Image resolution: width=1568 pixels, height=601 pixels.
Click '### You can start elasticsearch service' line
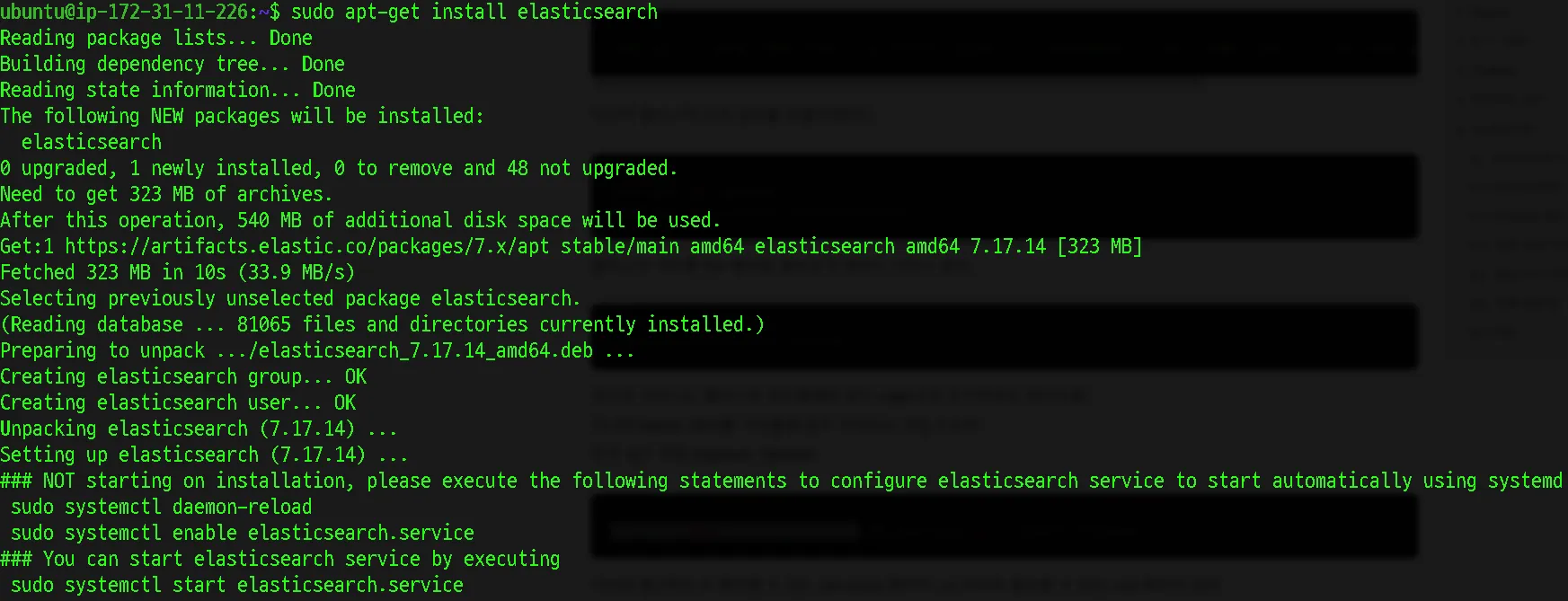(280, 559)
